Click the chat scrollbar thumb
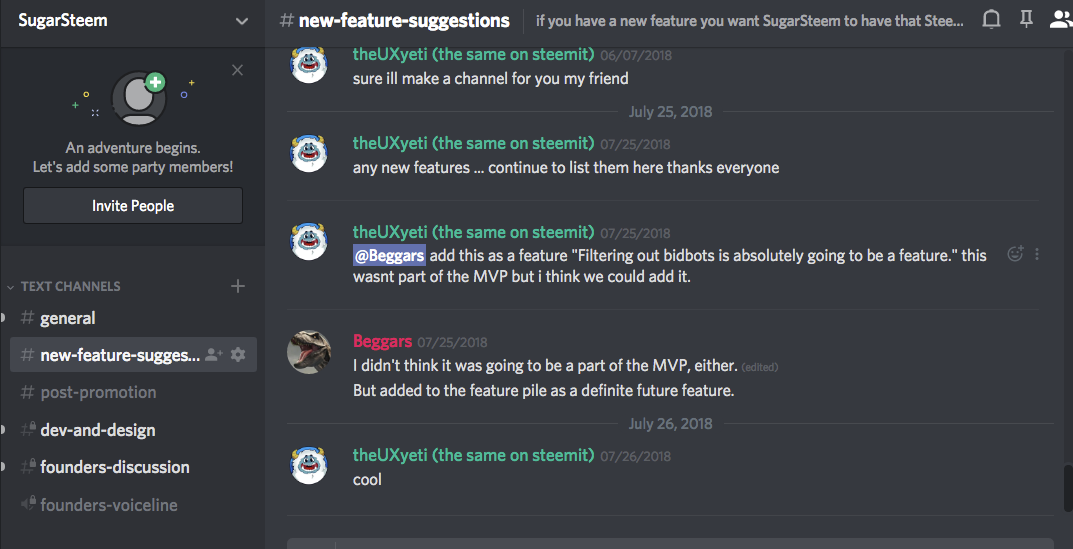The width and height of the screenshot is (1073, 549). [1068, 488]
